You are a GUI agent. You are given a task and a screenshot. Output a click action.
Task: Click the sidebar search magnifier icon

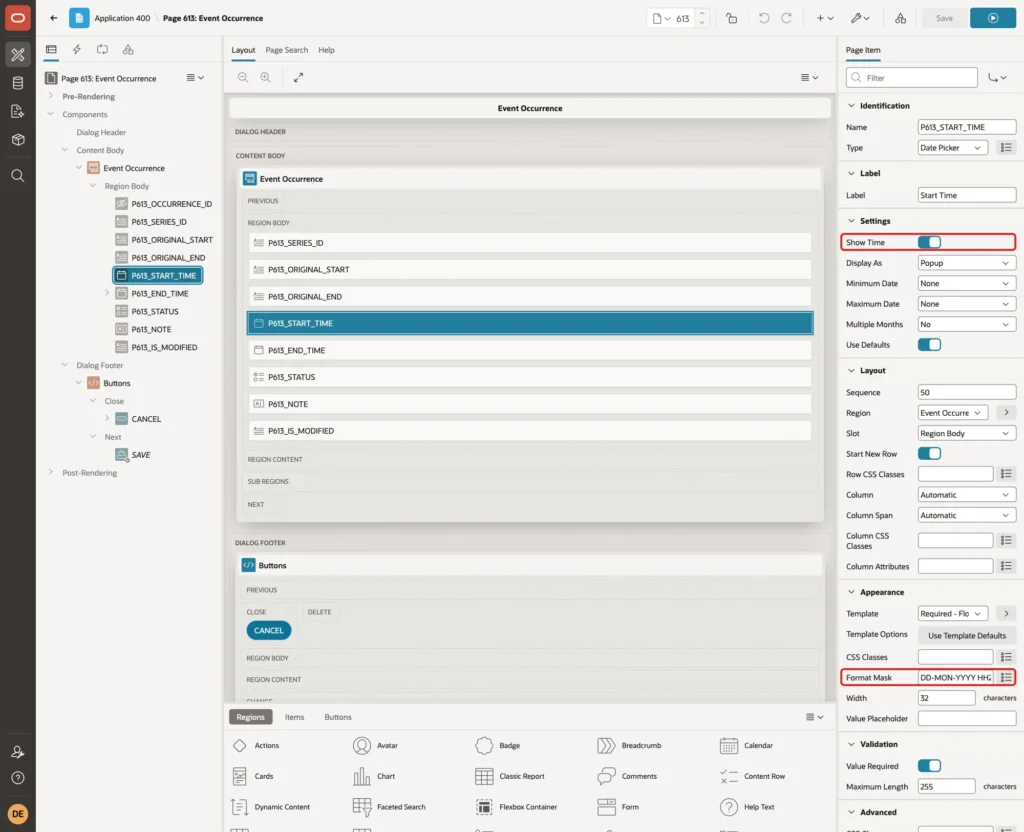pyautogui.click(x=18, y=176)
